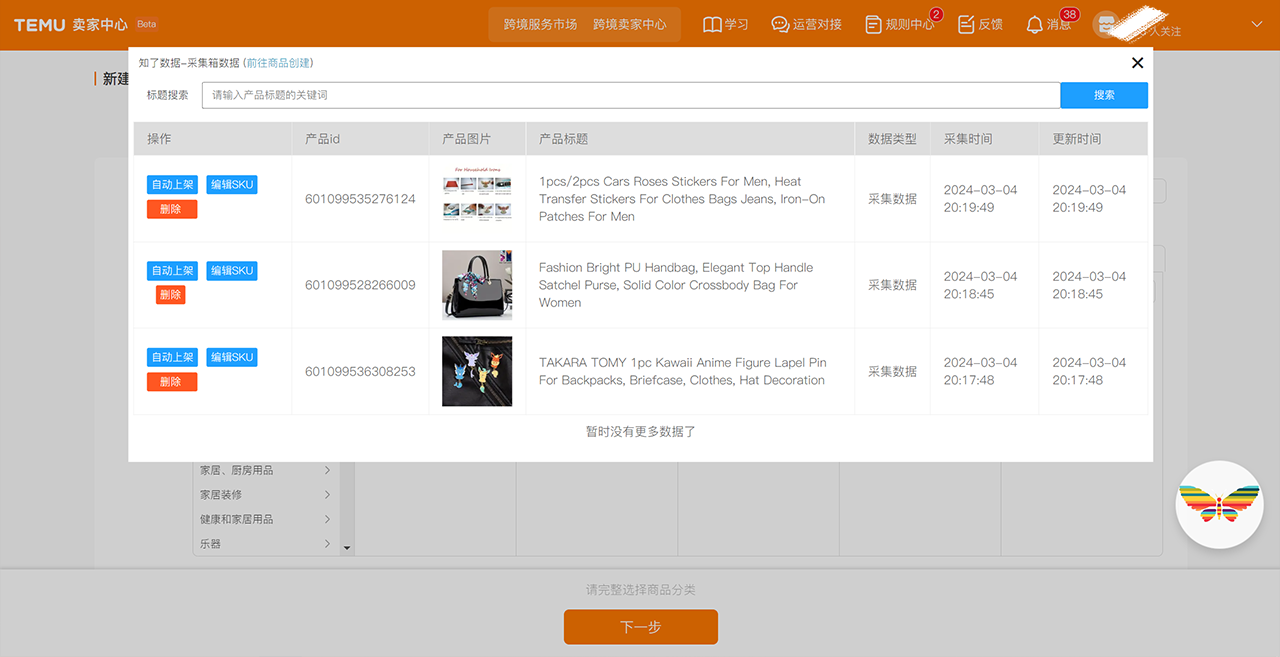Switch to 跨境卖家中心 tab

point(629,24)
